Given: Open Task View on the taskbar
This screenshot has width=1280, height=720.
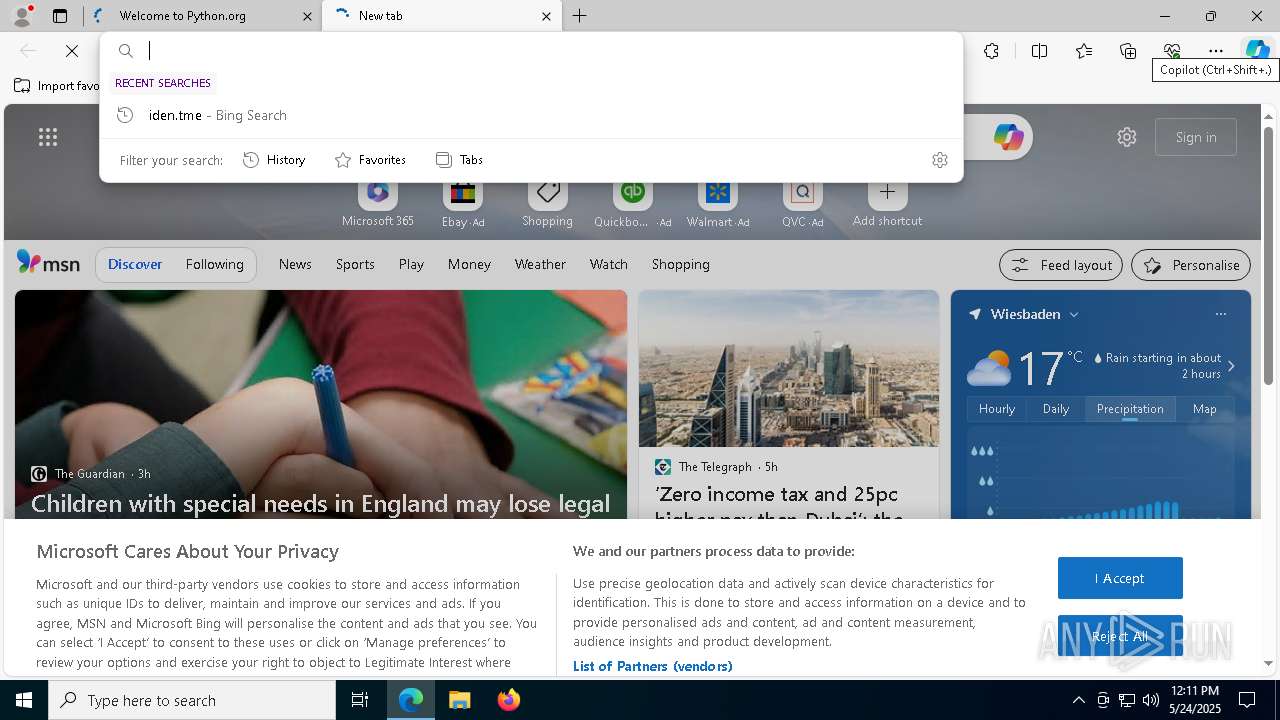Looking at the screenshot, I should [360, 700].
